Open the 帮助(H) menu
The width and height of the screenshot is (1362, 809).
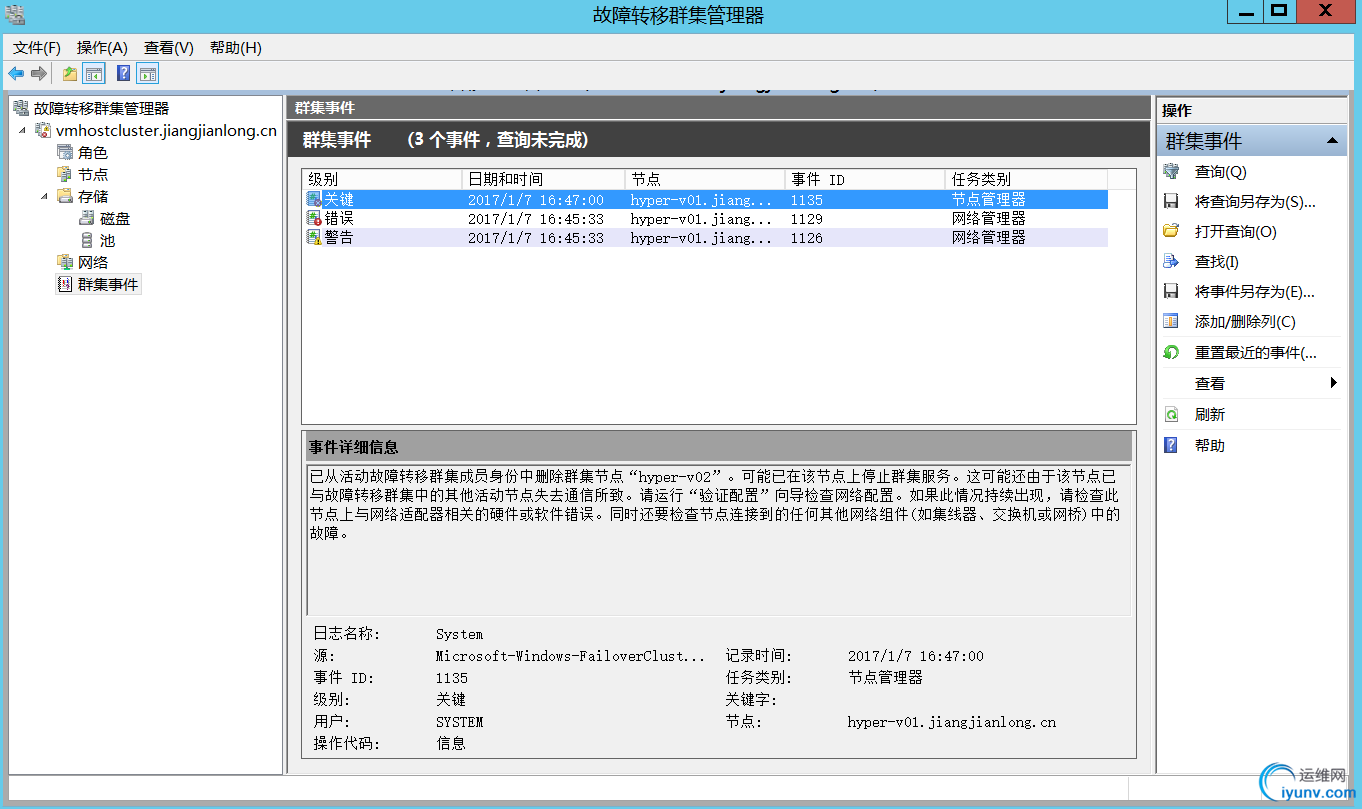point(235,47)
